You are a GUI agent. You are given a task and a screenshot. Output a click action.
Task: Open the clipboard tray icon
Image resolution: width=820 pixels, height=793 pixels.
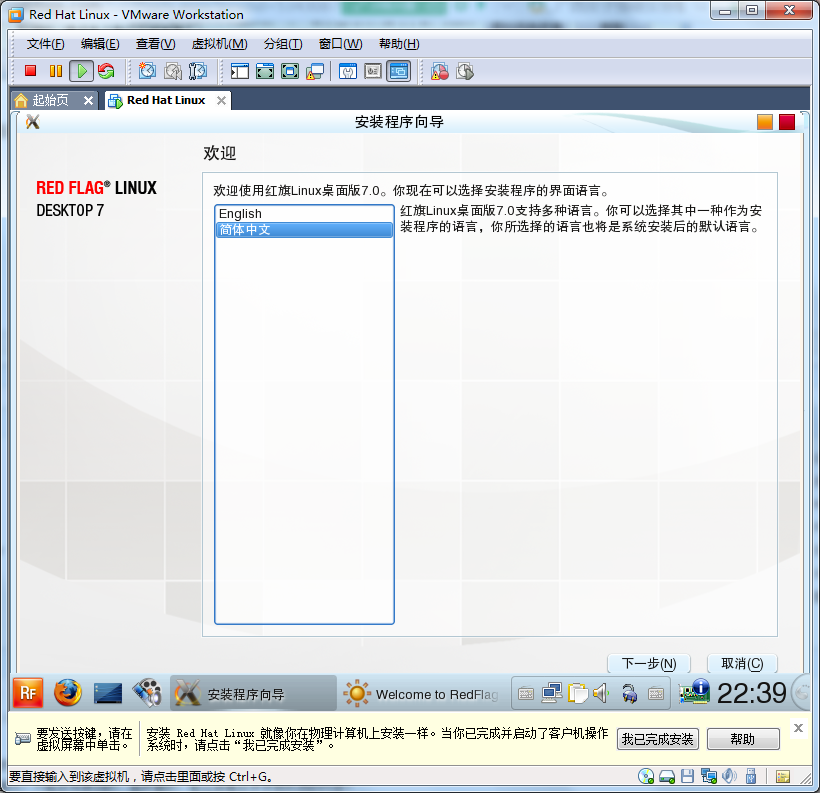click(x=578, y=693)
